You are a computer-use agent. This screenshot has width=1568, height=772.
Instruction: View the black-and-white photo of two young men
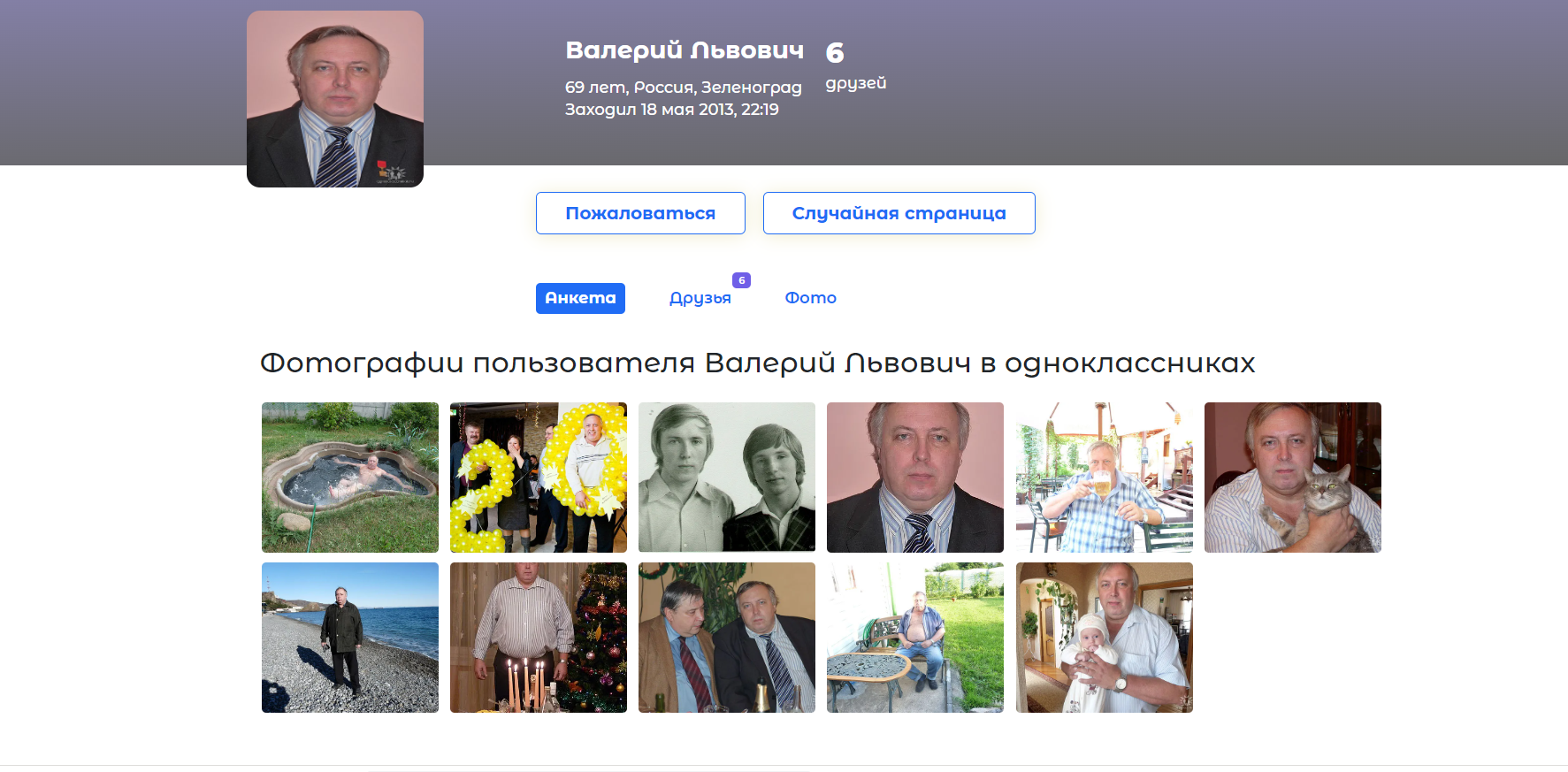tap(727, 478)
